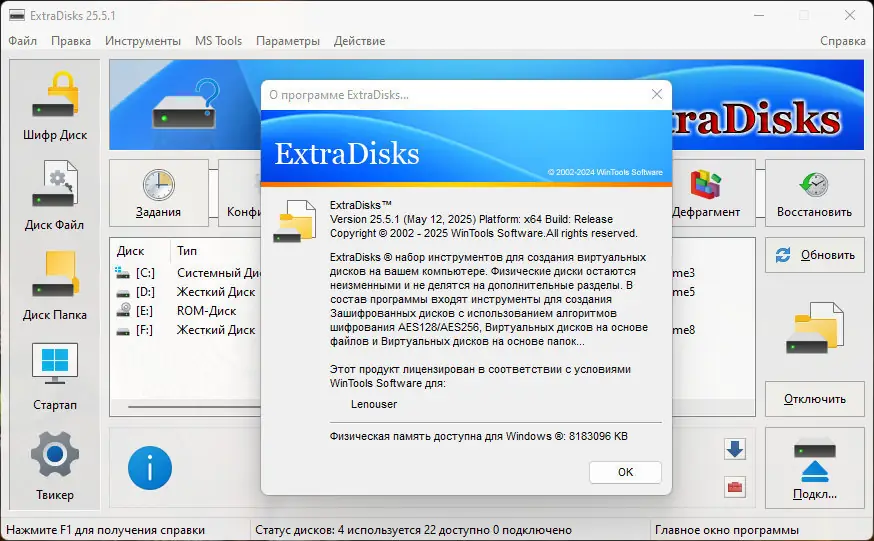The height and width of the screenshot is (541, 874).
Task: Click the status bar disk status text
Action: point(413,530)
